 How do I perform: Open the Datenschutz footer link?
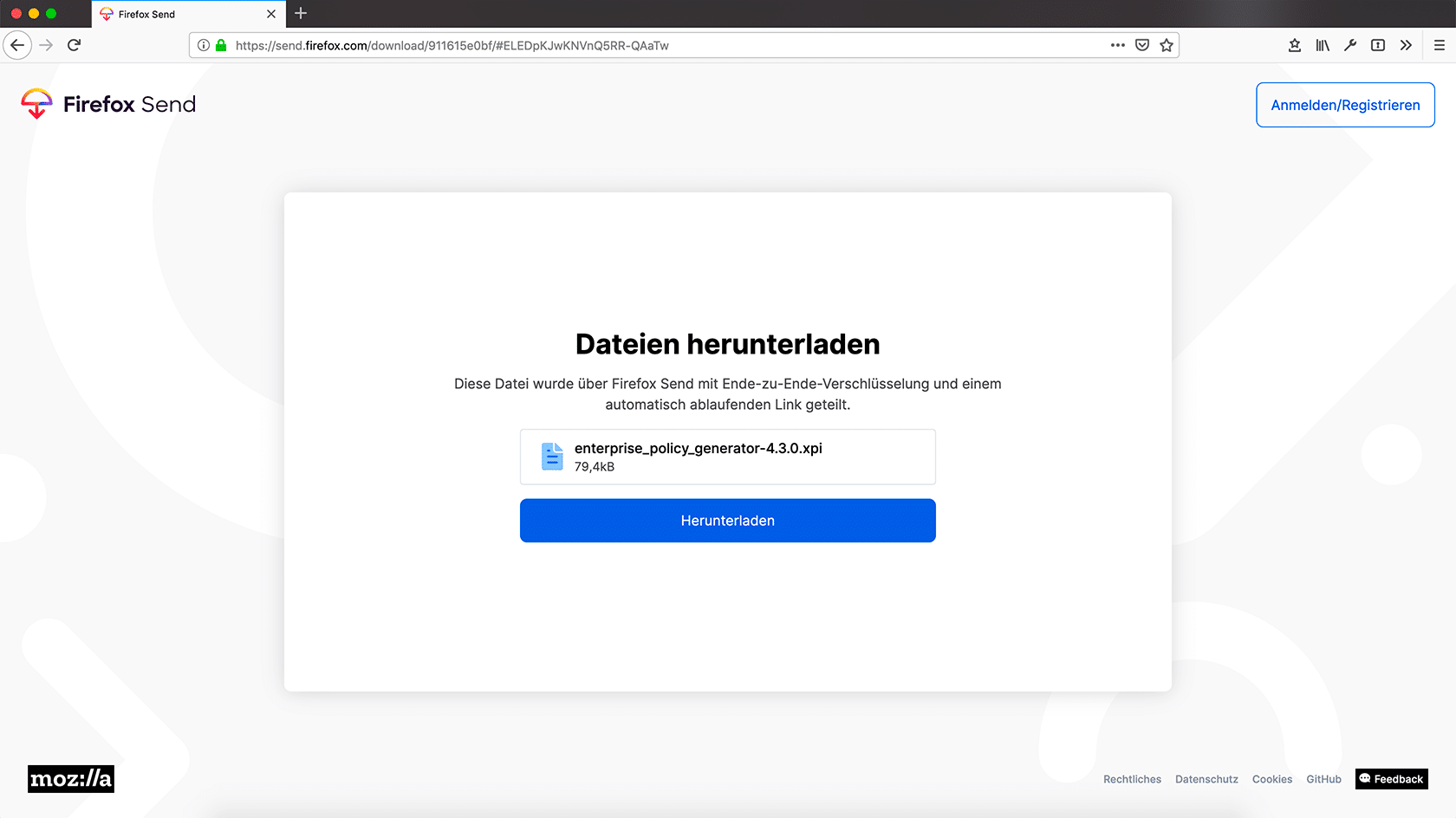click(1206, 779)
